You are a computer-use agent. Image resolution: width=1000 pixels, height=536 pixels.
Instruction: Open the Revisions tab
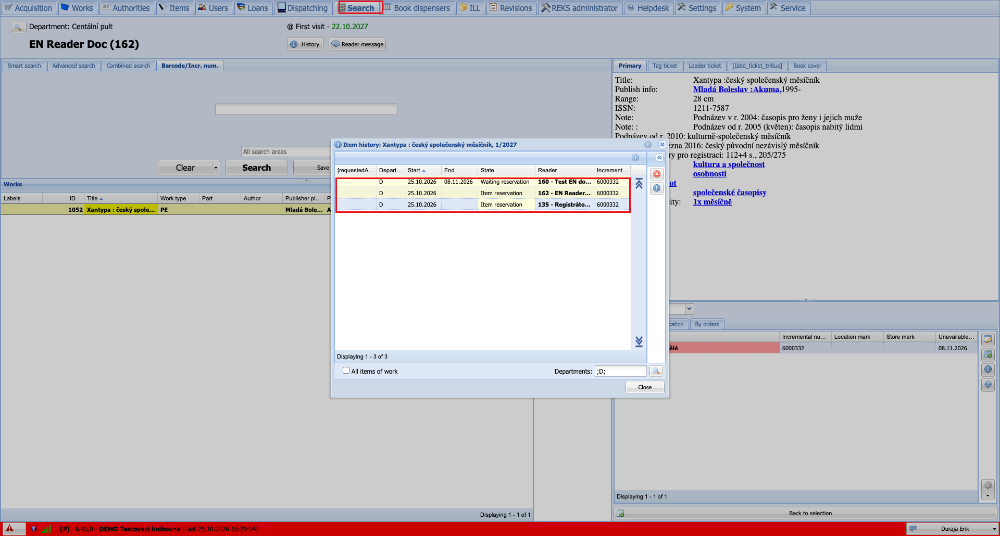point(511,8)
